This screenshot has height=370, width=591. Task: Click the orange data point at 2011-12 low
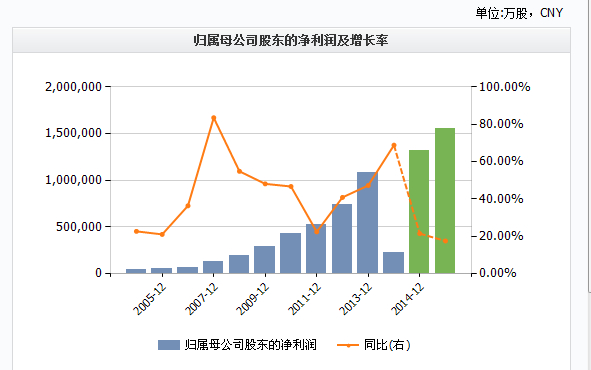coord(317,232)
